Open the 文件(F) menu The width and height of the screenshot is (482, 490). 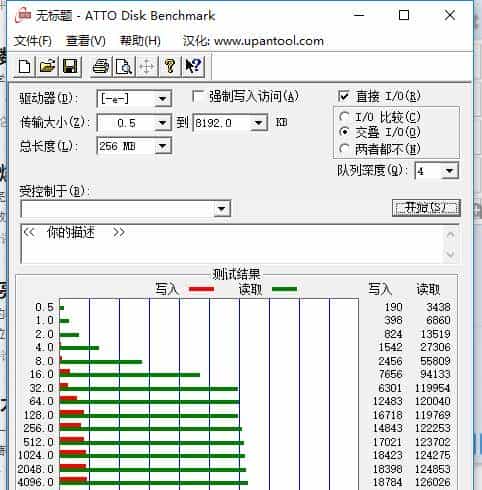(33, 41)
